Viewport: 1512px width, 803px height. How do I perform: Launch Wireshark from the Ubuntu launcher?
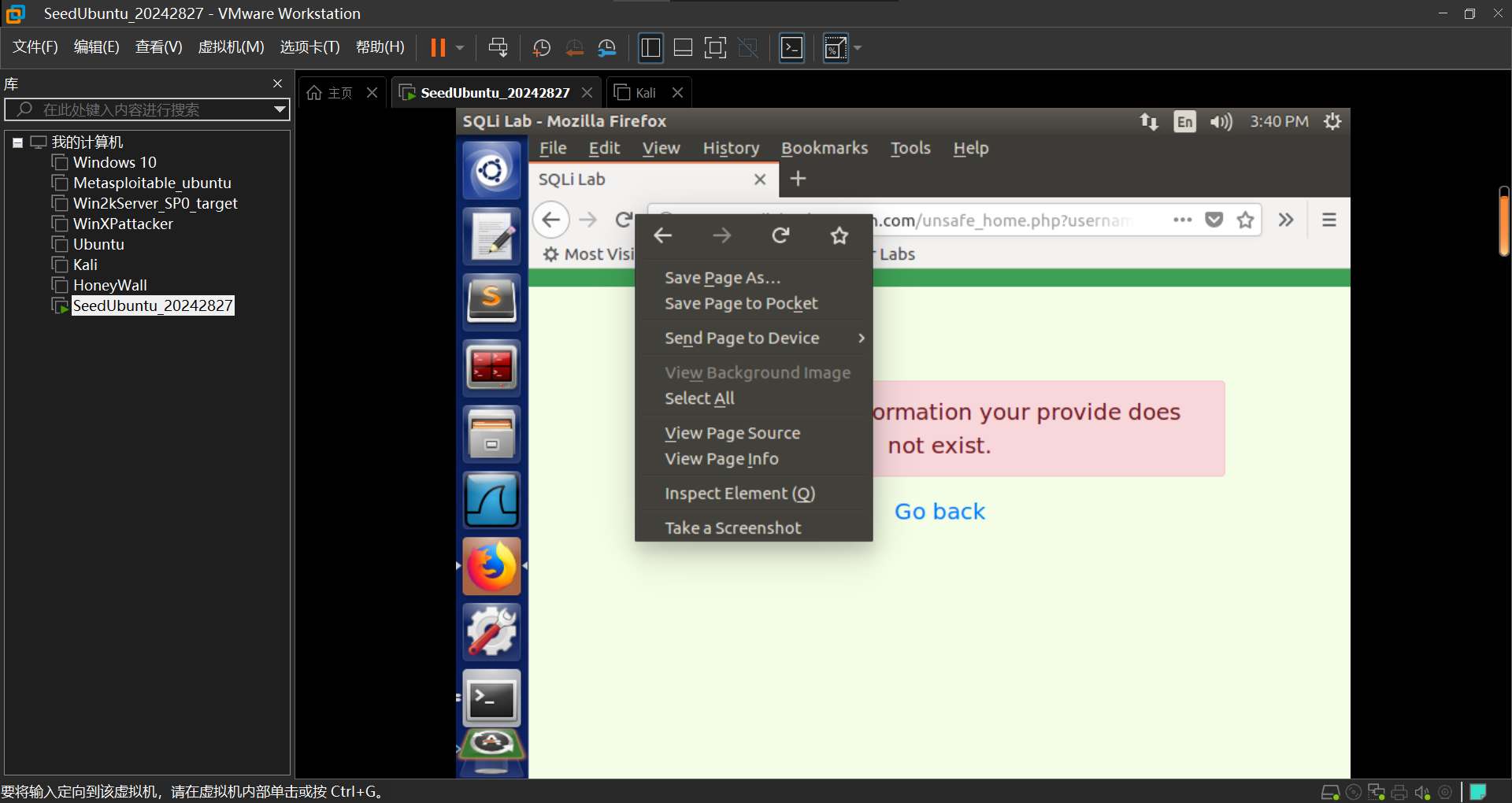(x=491, y=501)
